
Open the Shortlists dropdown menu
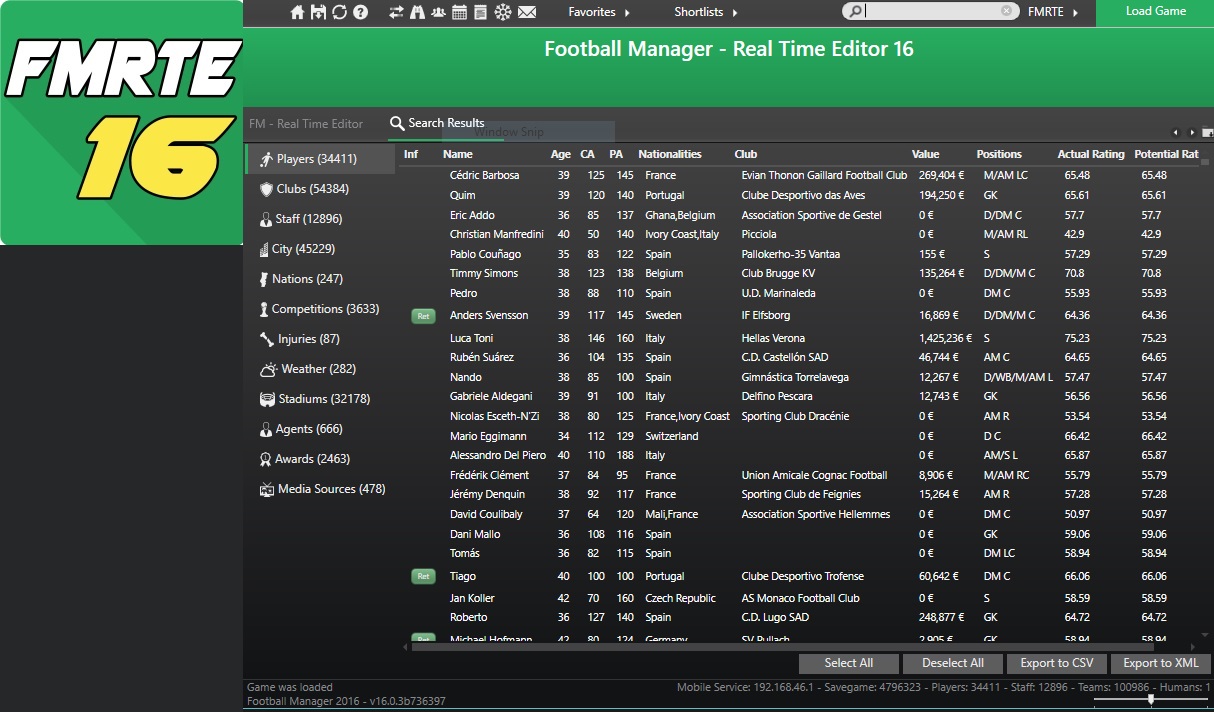pyautogui.click(x=706, y=12)
